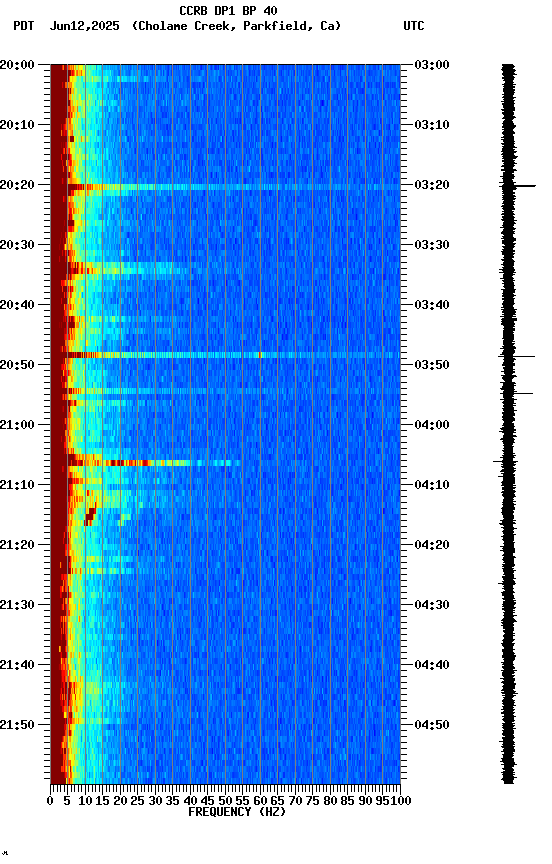Click the 21:30 PDT time label
The image size is (552, 864).
(17, 605)
